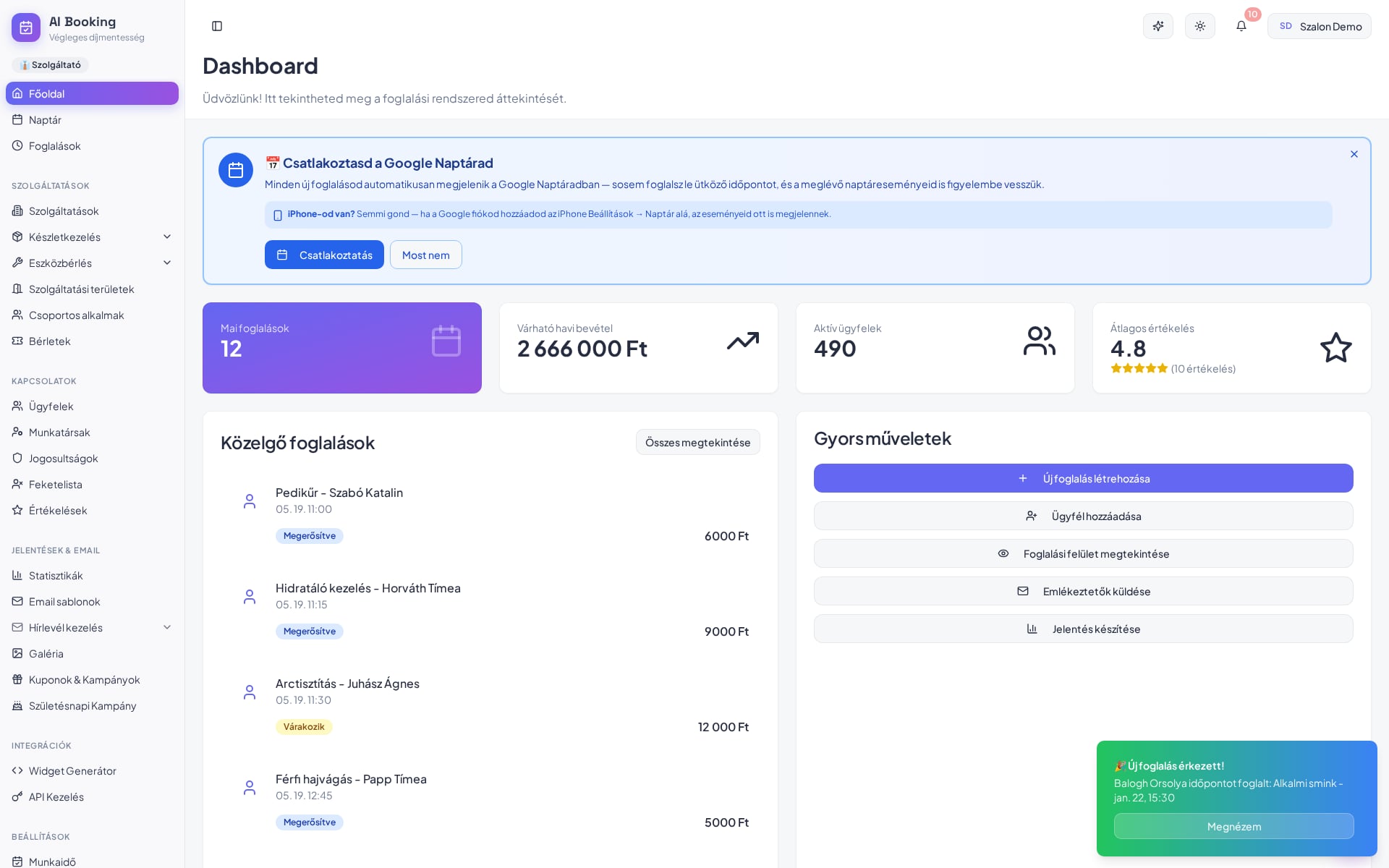Go to Főoldal in sidebar

[x=92, y=93]
